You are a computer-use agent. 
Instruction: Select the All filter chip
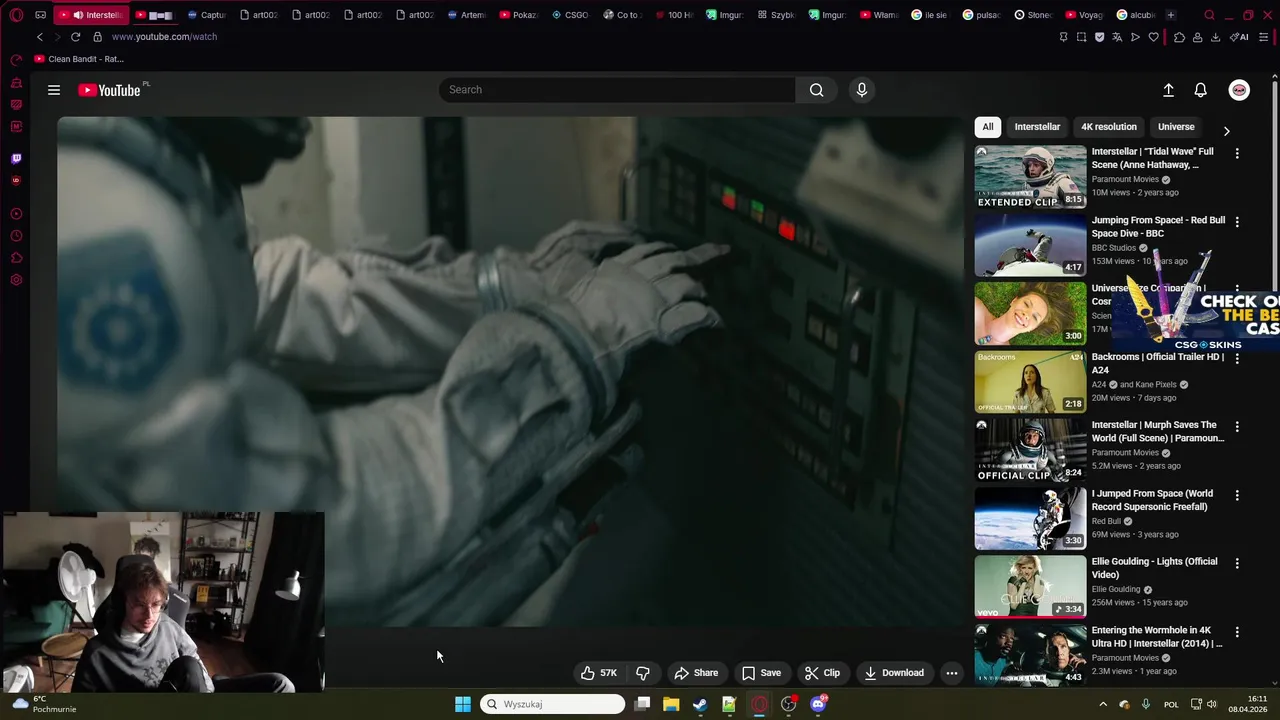click(988, 127)
